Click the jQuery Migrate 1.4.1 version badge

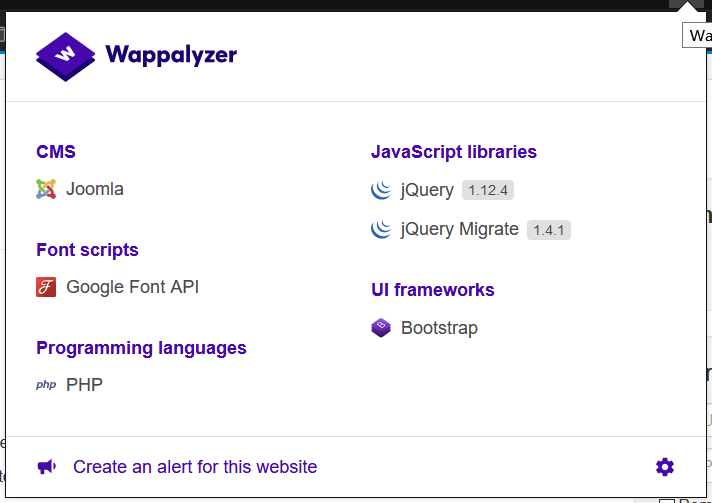(x=549, y=230)
